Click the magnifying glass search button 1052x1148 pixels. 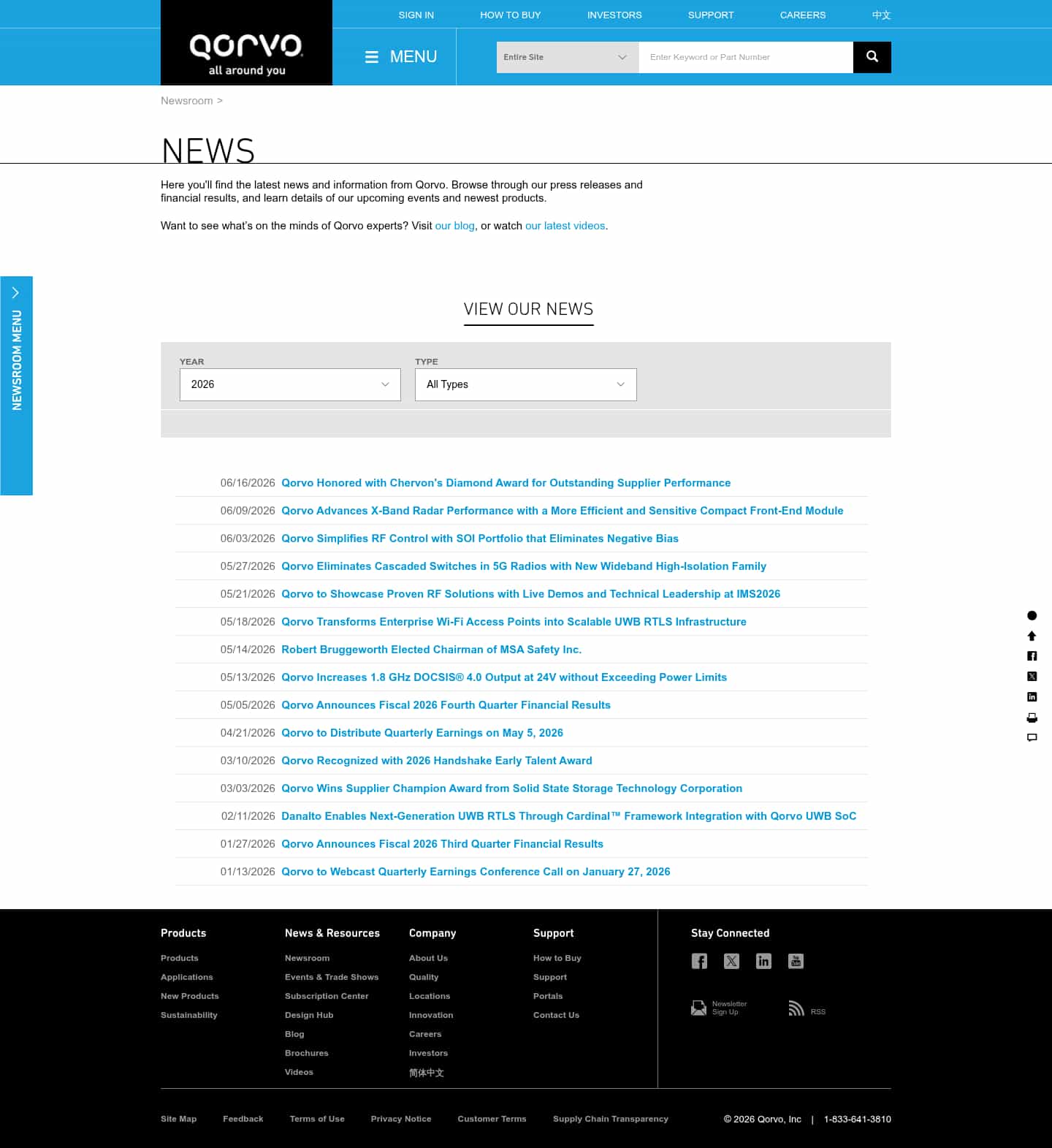click(x=872, y=57)
